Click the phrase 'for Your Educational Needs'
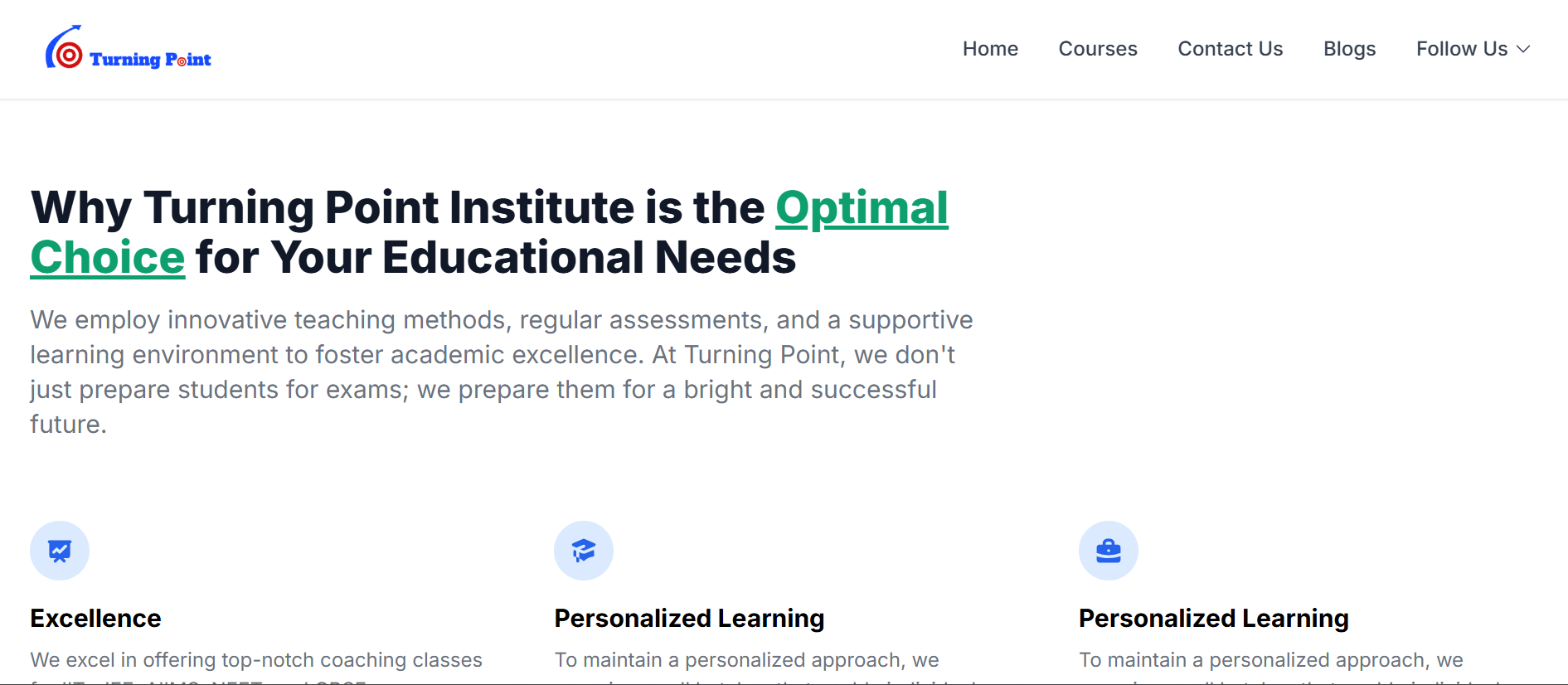Screen dimensions: 1568x685 496,257
